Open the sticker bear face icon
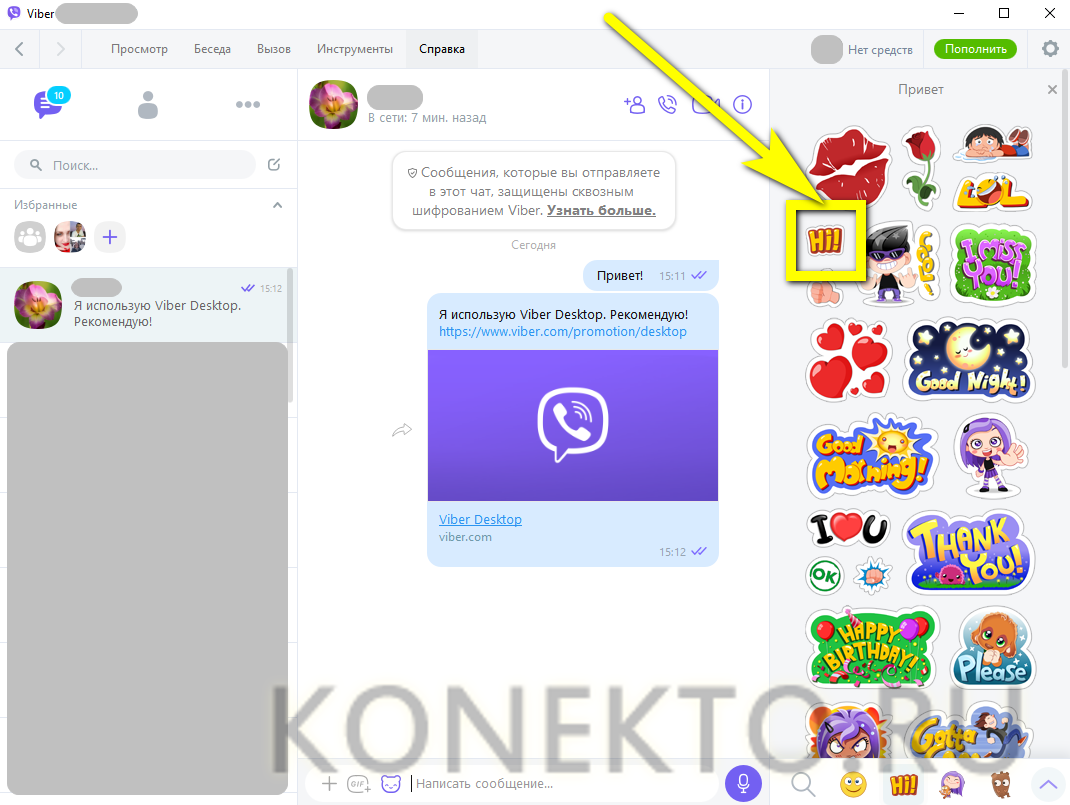The width and height of the screenshot is (1070, 805). click(x=390, y=784)
